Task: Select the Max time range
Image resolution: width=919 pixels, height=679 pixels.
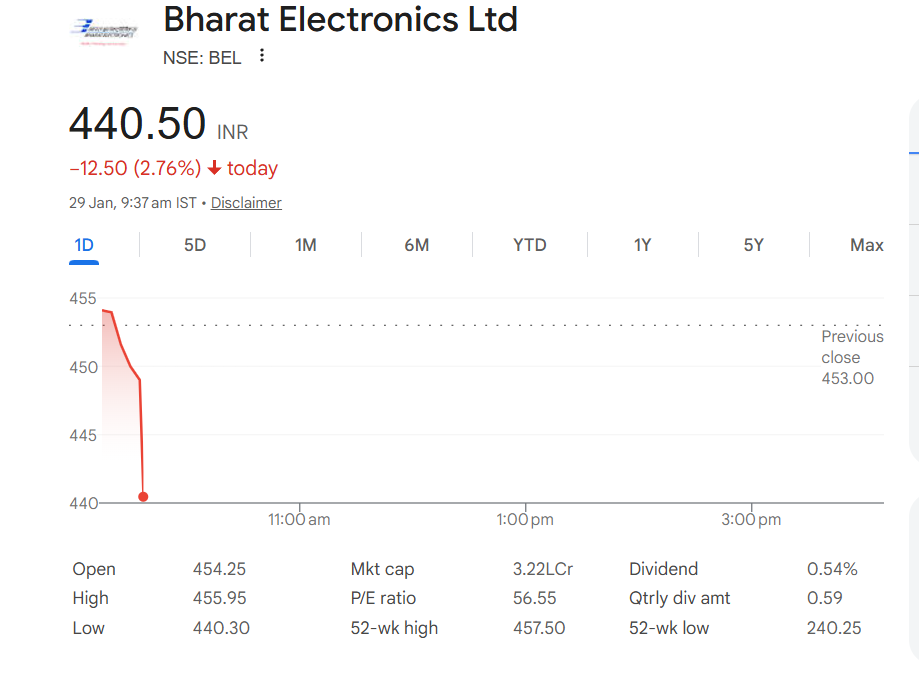Action: (866, 245)
